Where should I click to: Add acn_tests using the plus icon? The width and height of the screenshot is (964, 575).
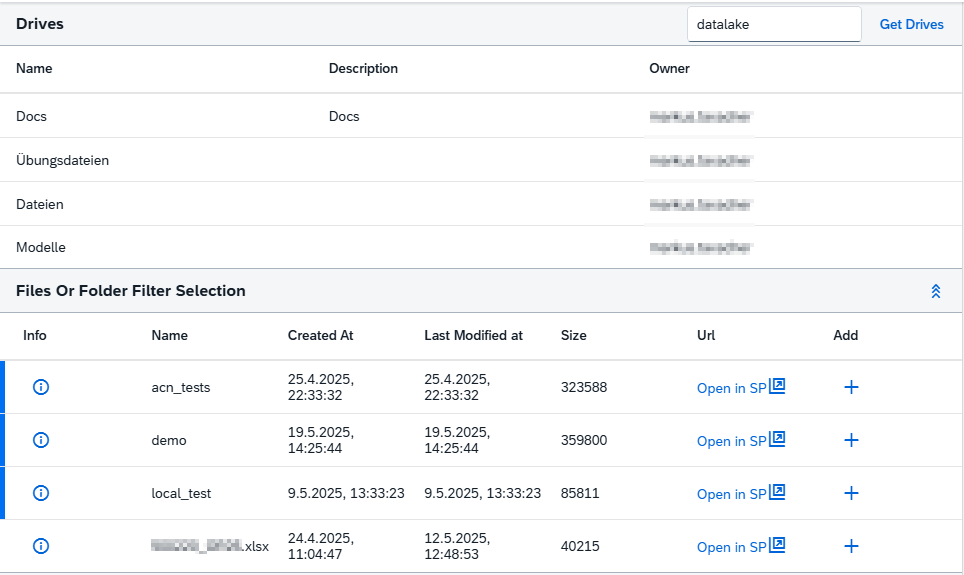pyautogui.click(x=851, y=387)
